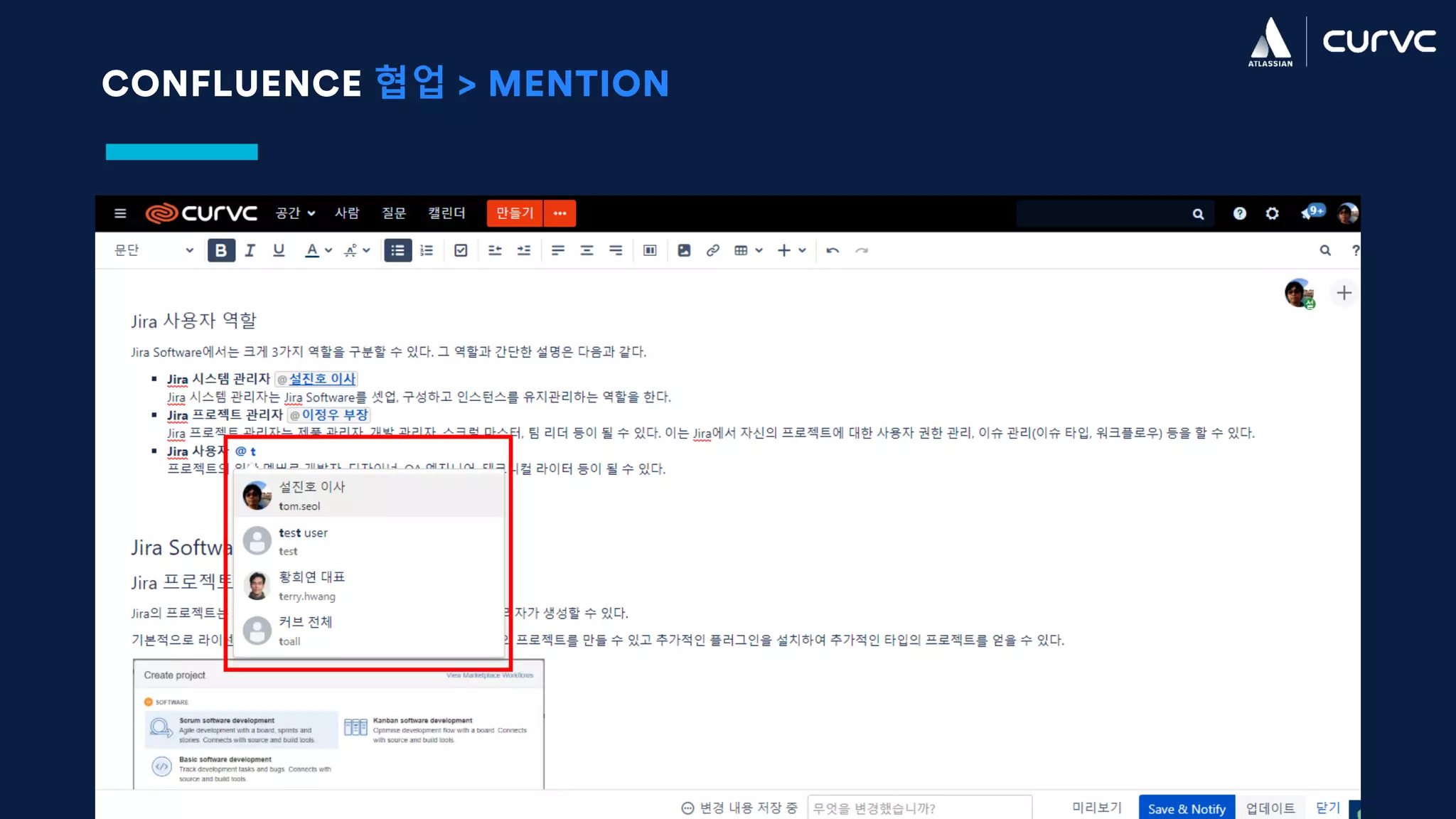This screenshot has height=819, width=1456.
Task: Select 설진호 이사 mention suggestion
Action: 368,496
